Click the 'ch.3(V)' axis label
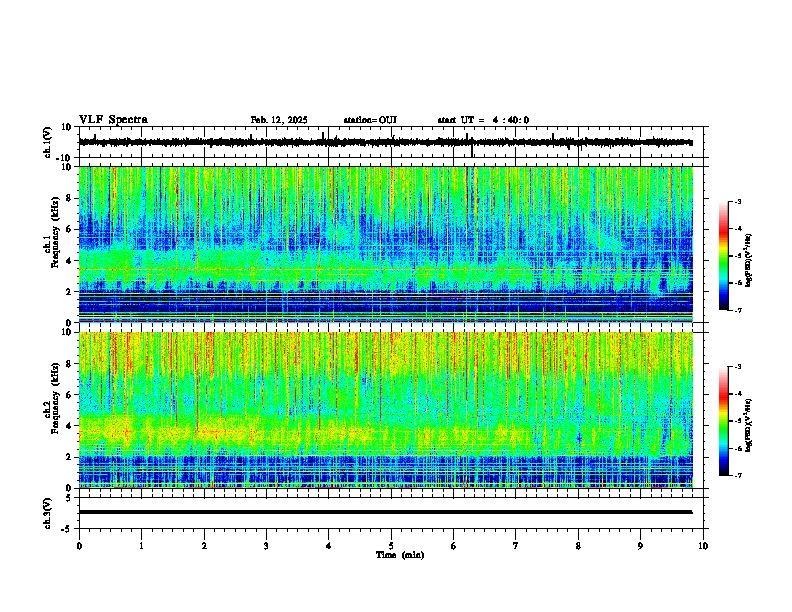This screenshot has height=612, width=792. (x=48, y=513)
